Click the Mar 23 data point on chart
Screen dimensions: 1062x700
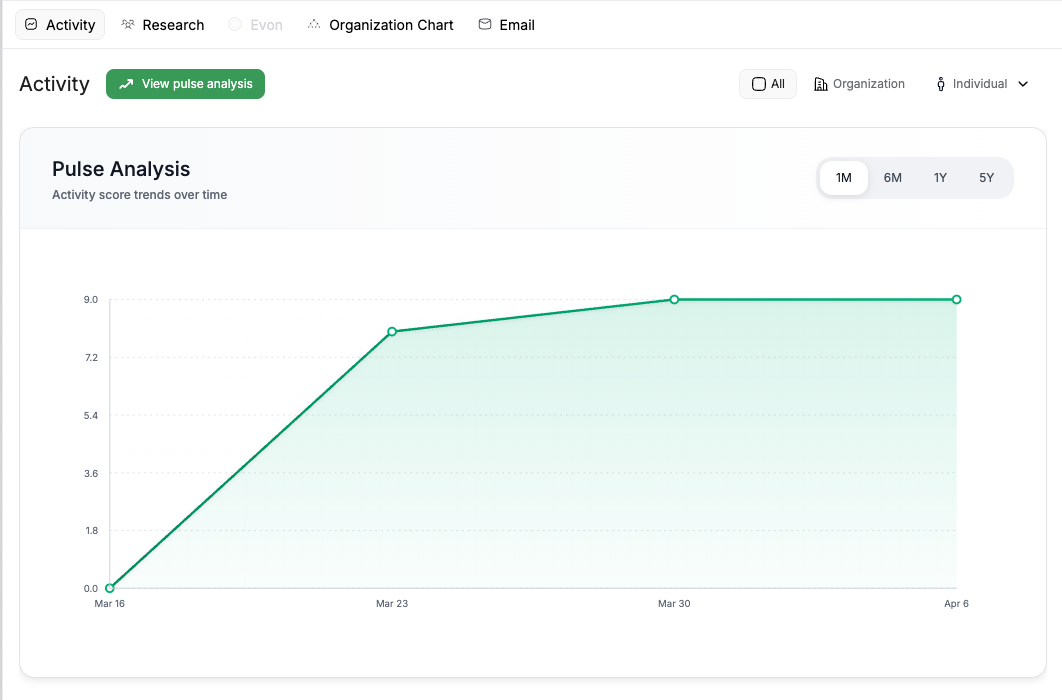pyautogui.click(x=392, y=332)
